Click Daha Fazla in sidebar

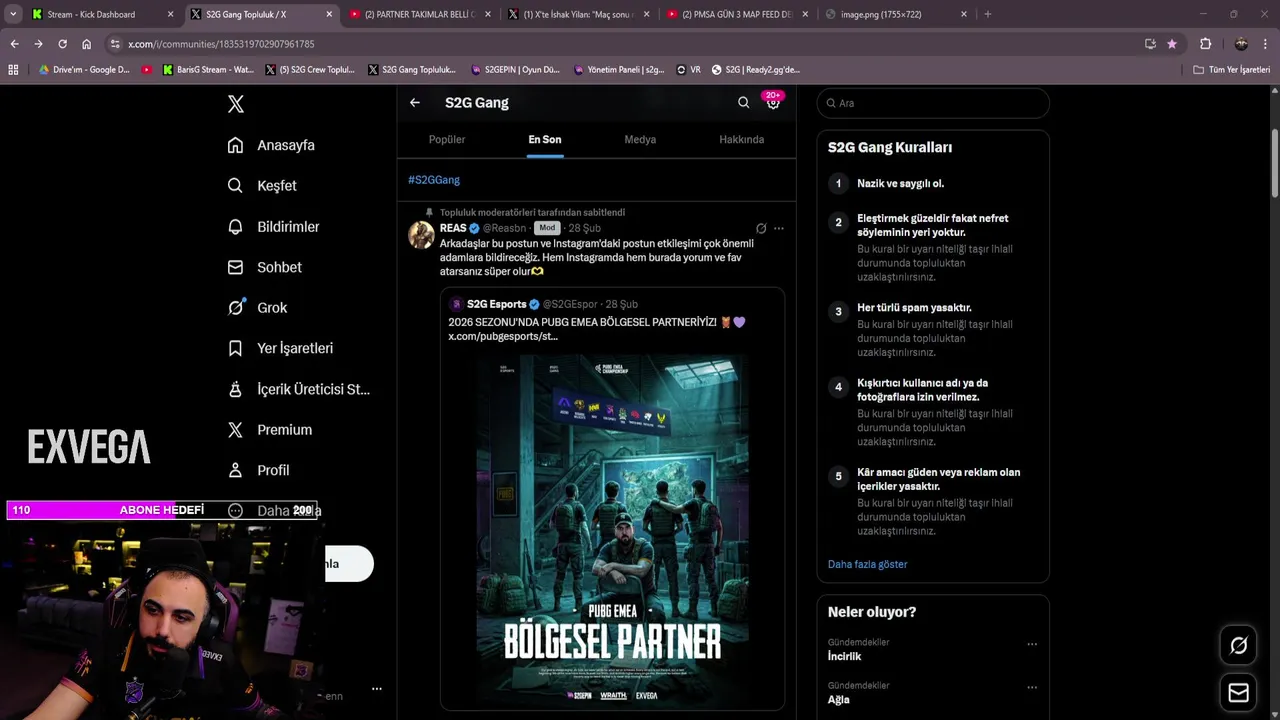point(274,511)
